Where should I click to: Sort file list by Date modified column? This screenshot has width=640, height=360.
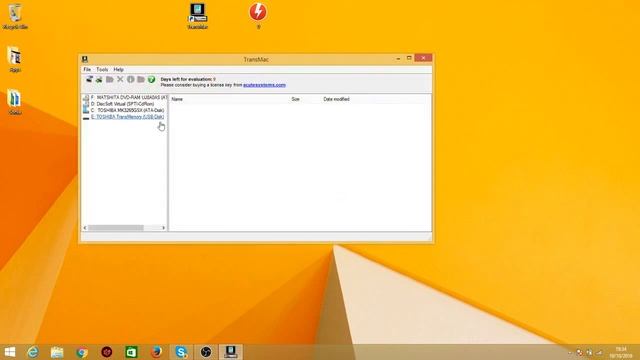pyautogui.click(x=336, y=99)
